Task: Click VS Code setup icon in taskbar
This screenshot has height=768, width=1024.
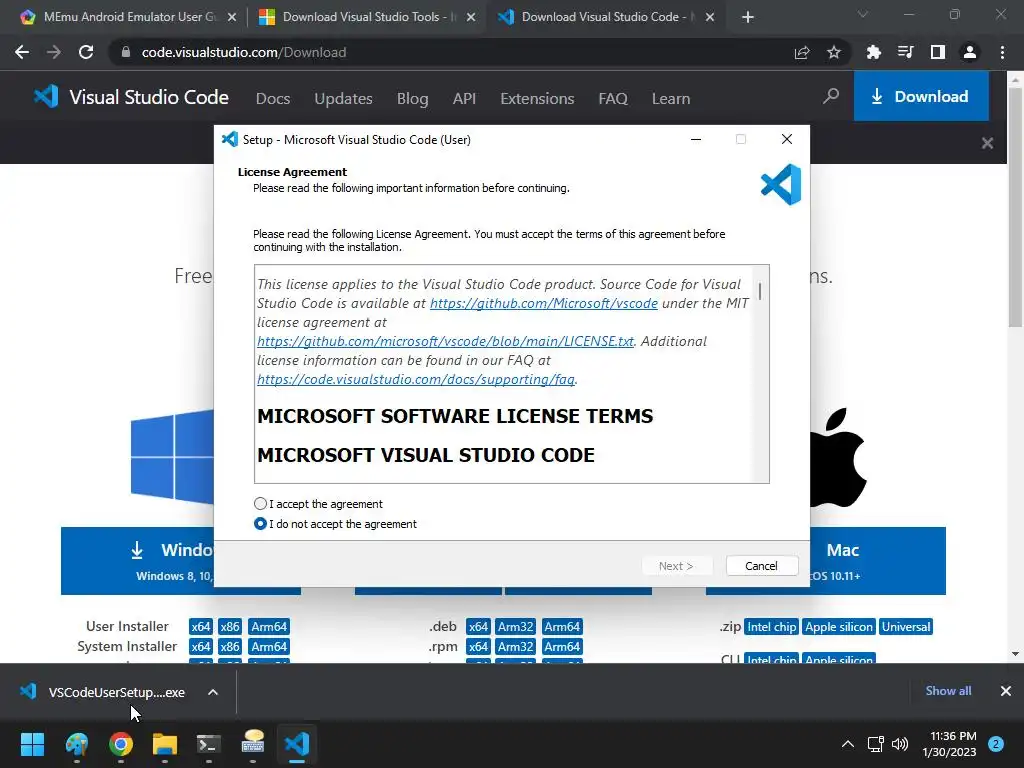Action: [297, 744]
